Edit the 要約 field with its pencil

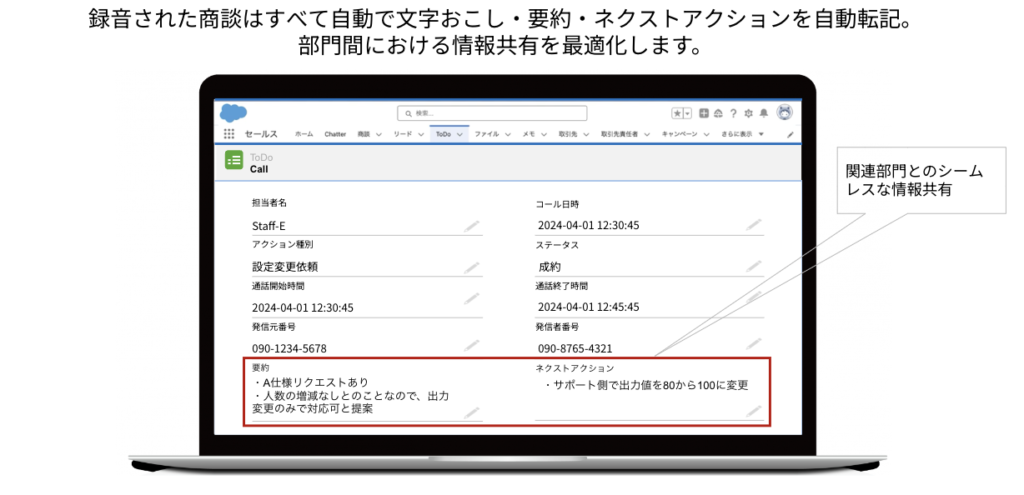point(472,412)
